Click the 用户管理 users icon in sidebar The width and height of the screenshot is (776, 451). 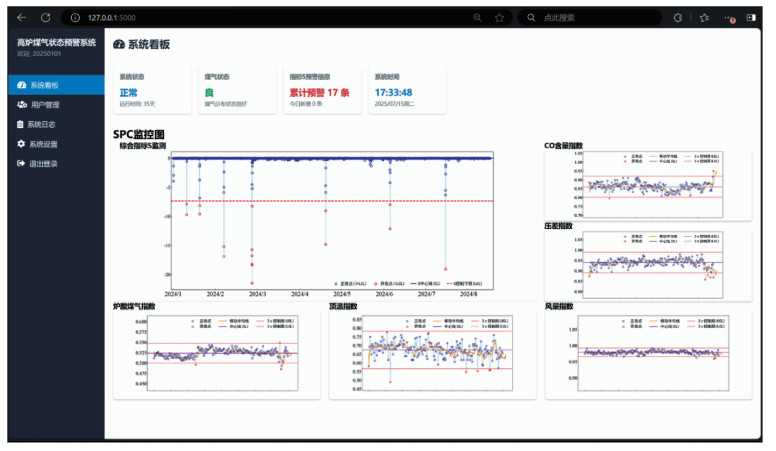22,104
